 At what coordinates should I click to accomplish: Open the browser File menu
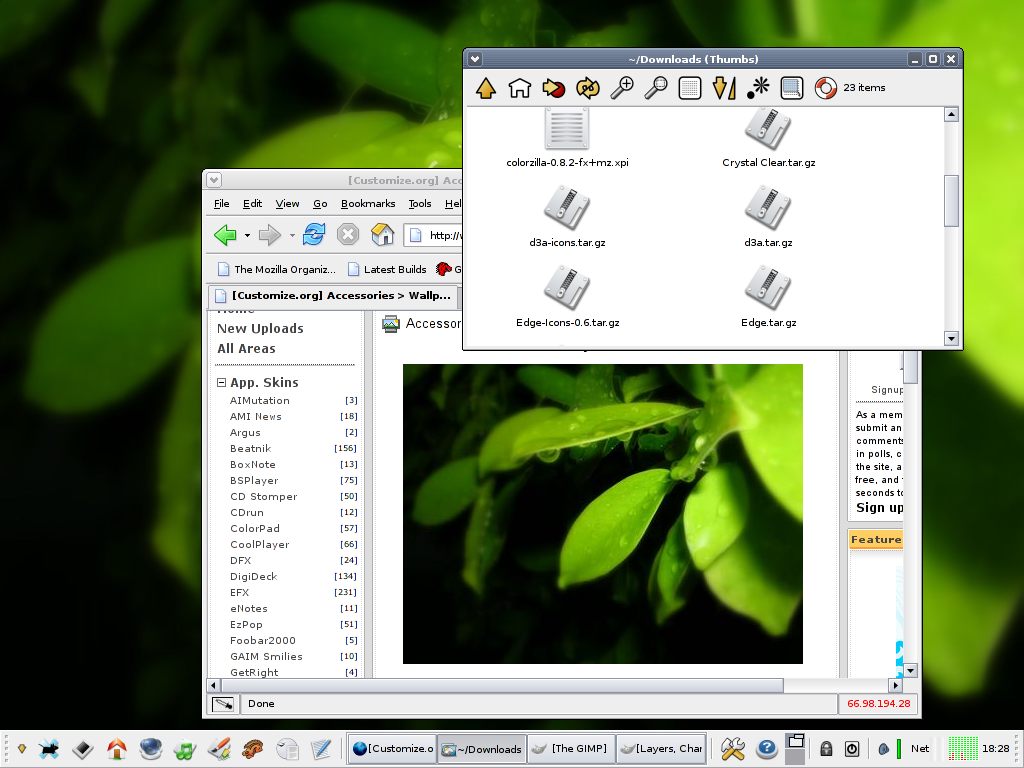coord(221,204)
